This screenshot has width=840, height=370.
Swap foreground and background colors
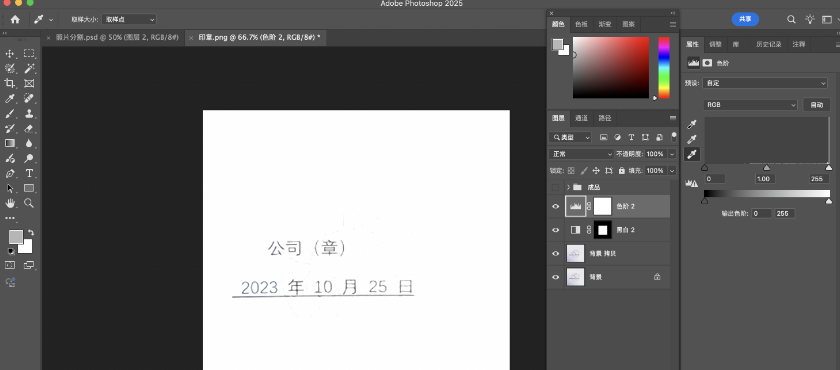pyautogui.click(x=31, y=233)
